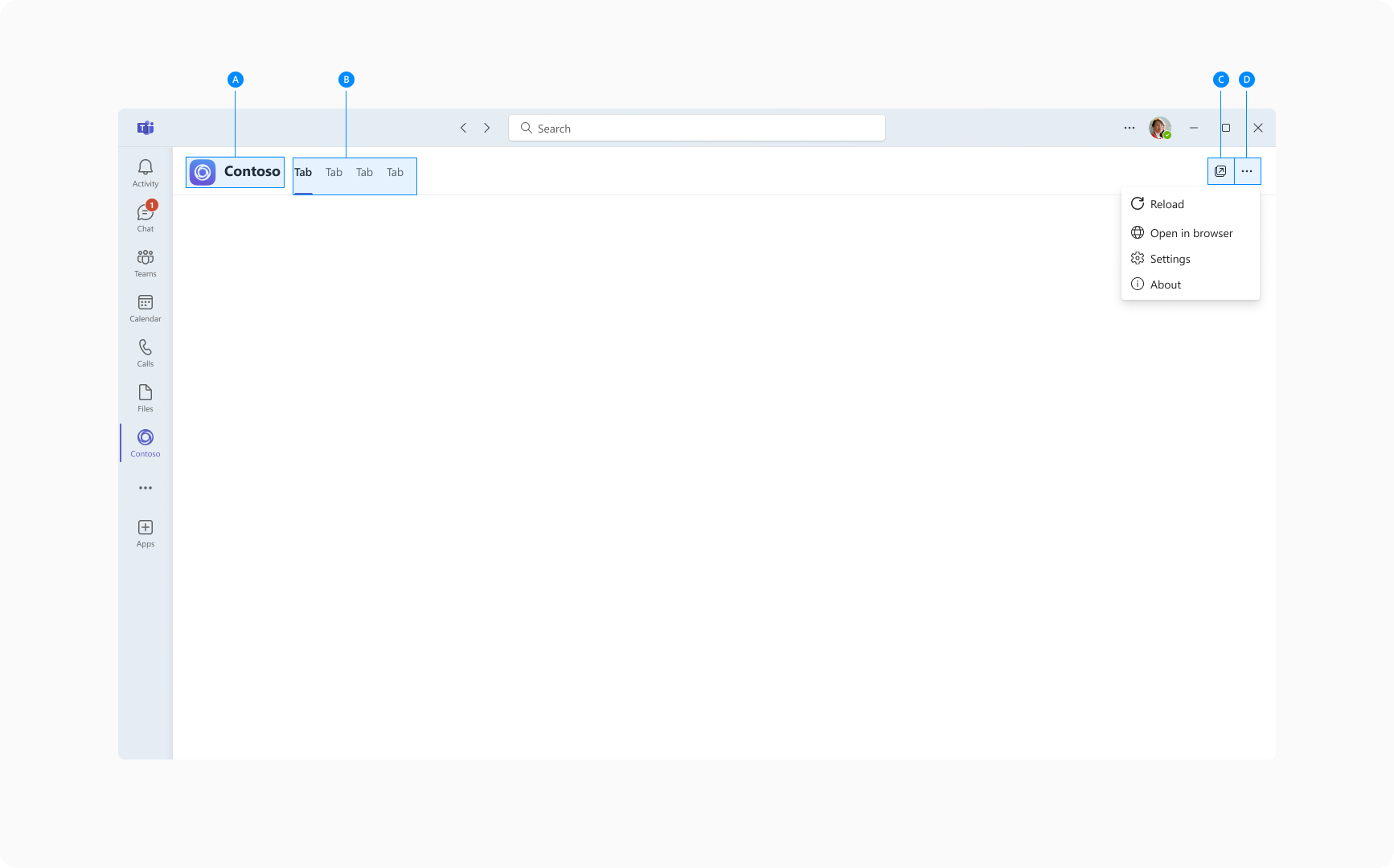Viewport: 1394px width, 868px height.
Task: Navigate back with the left arrow
Action: 463,128
